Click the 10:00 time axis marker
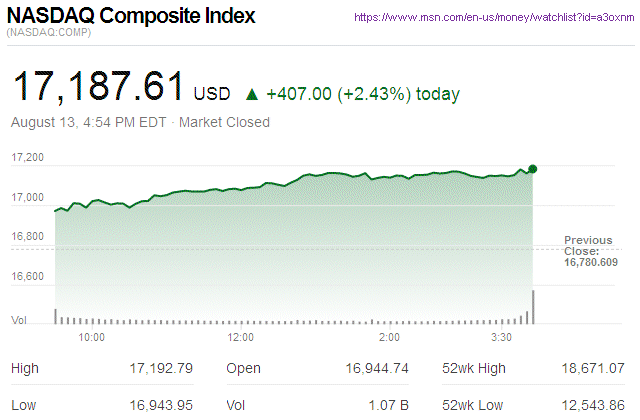Viewport: 640px width, 420px height. point(91,337)
